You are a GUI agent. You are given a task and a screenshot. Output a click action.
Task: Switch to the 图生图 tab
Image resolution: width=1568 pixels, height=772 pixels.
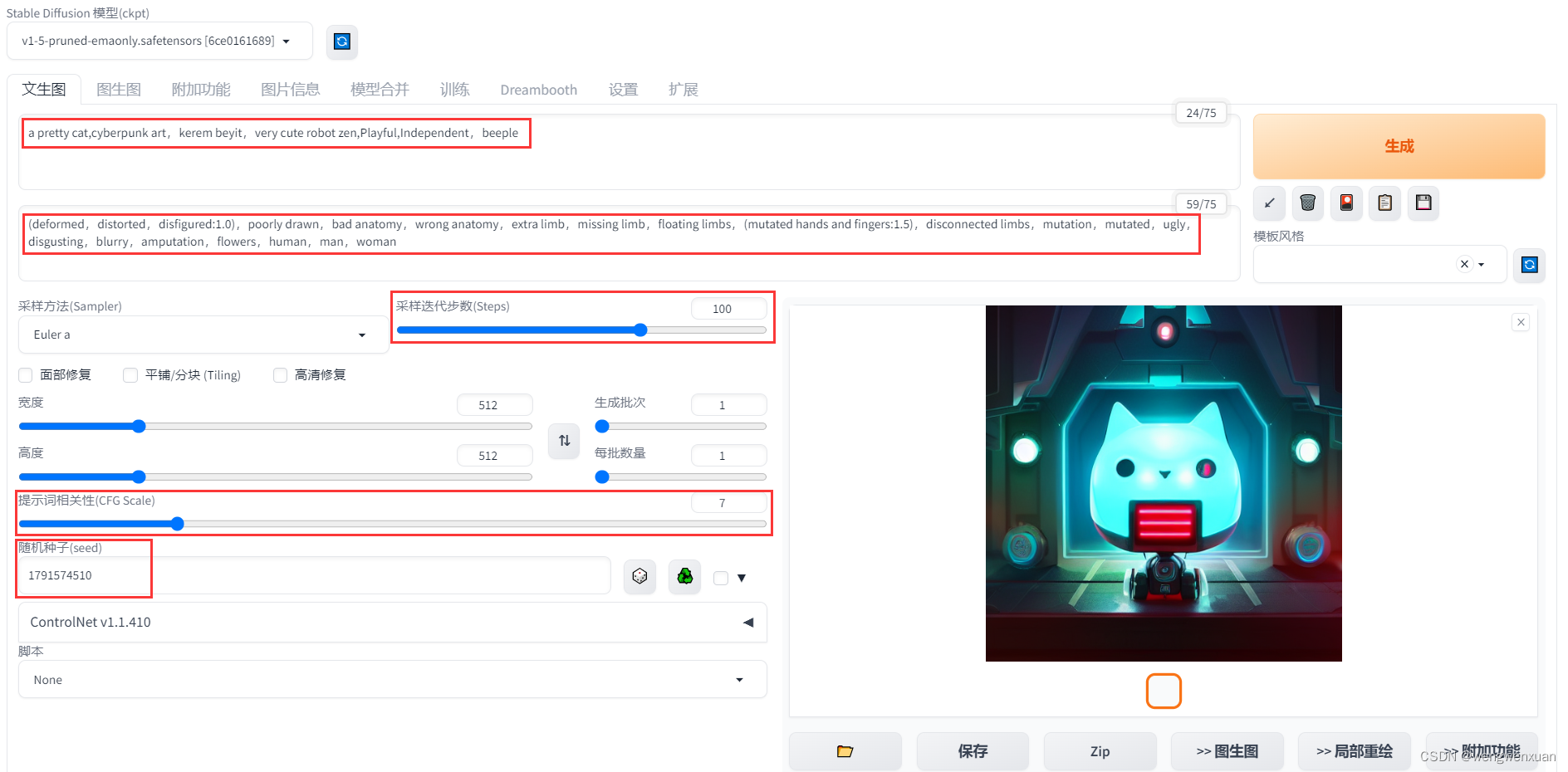click(119, 90)
